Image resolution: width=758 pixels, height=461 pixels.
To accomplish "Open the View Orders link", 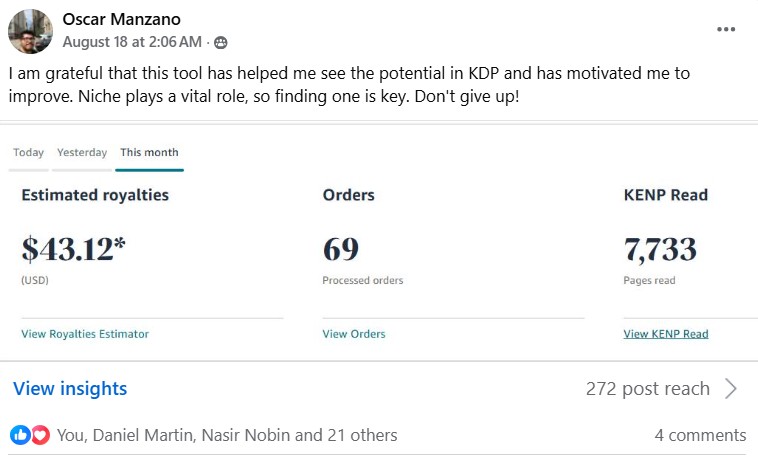I will [x=353, y=334].
